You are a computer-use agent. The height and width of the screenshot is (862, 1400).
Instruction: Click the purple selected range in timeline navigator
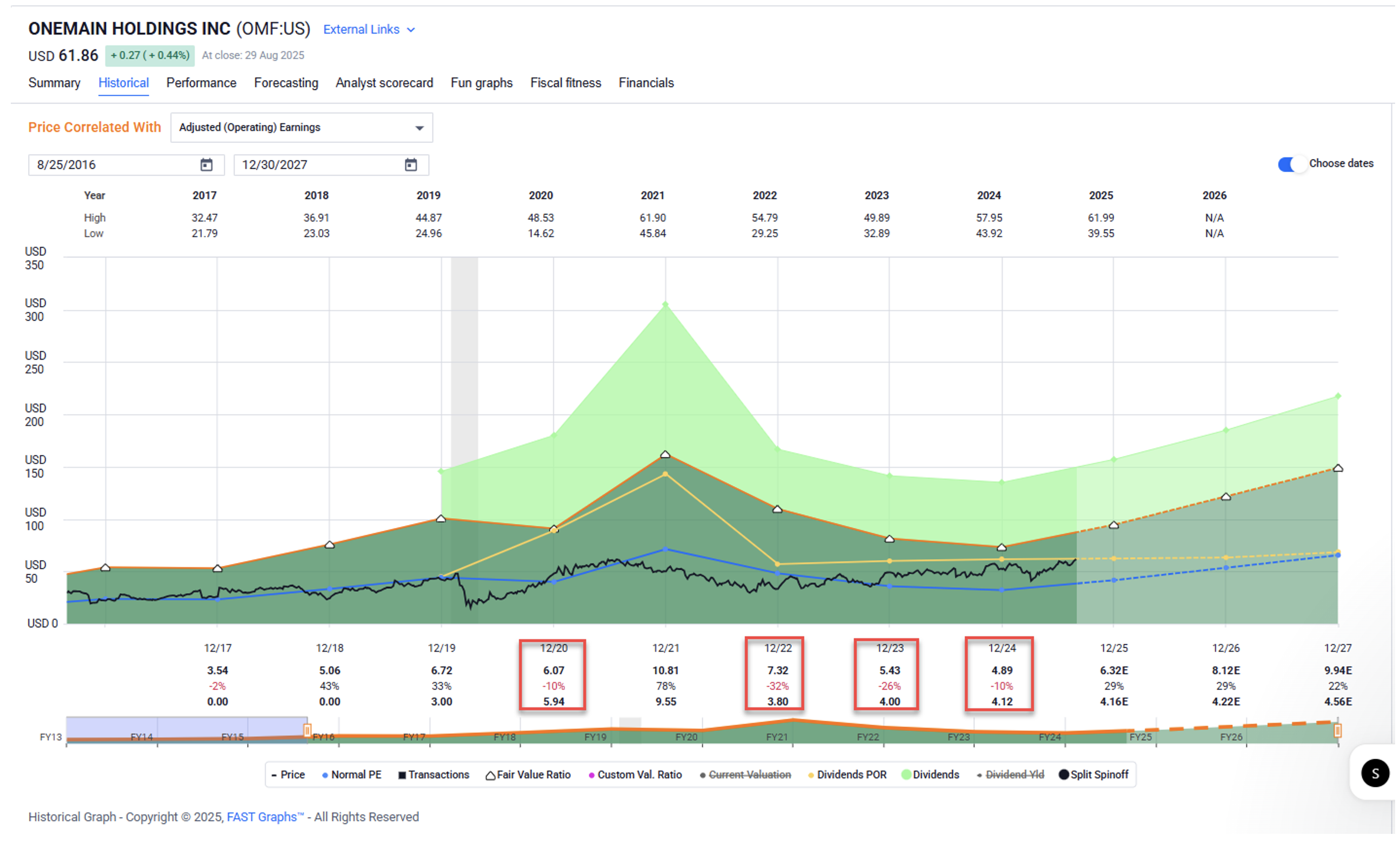pyautogui.click(x=187, y=730)
